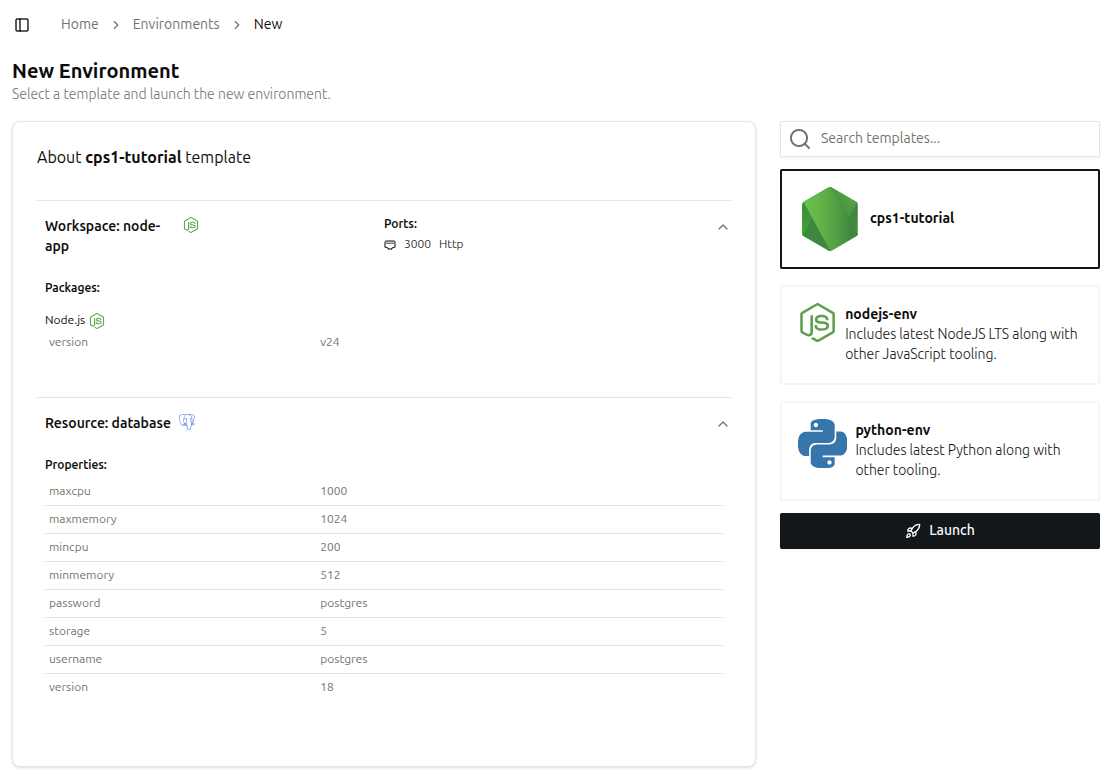Screen dimensions: 1117x781
Task: Click the PostgreSQL elephant icon
Action: pos(187,422)
